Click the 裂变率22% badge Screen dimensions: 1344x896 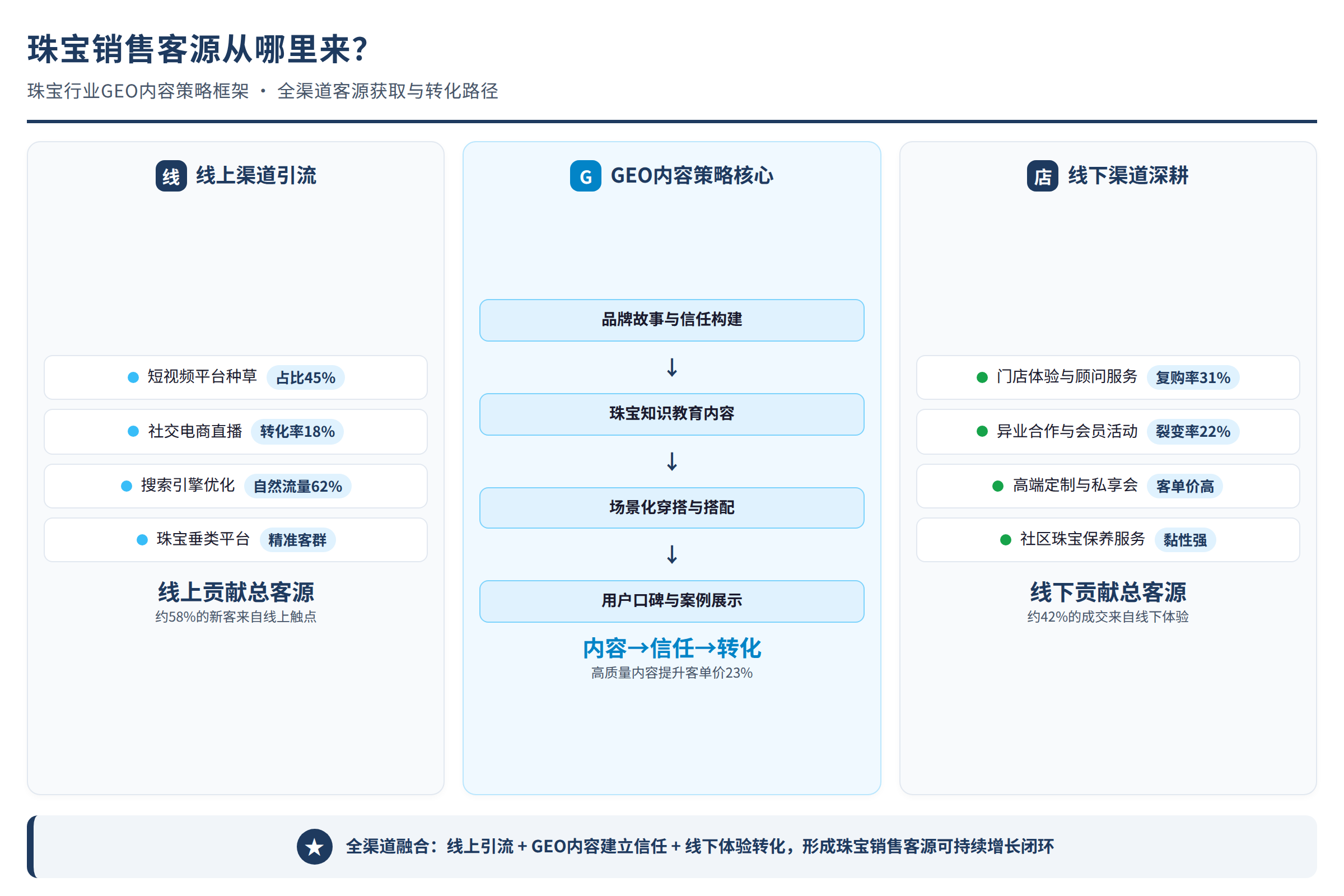click(x=1193, y=431)
